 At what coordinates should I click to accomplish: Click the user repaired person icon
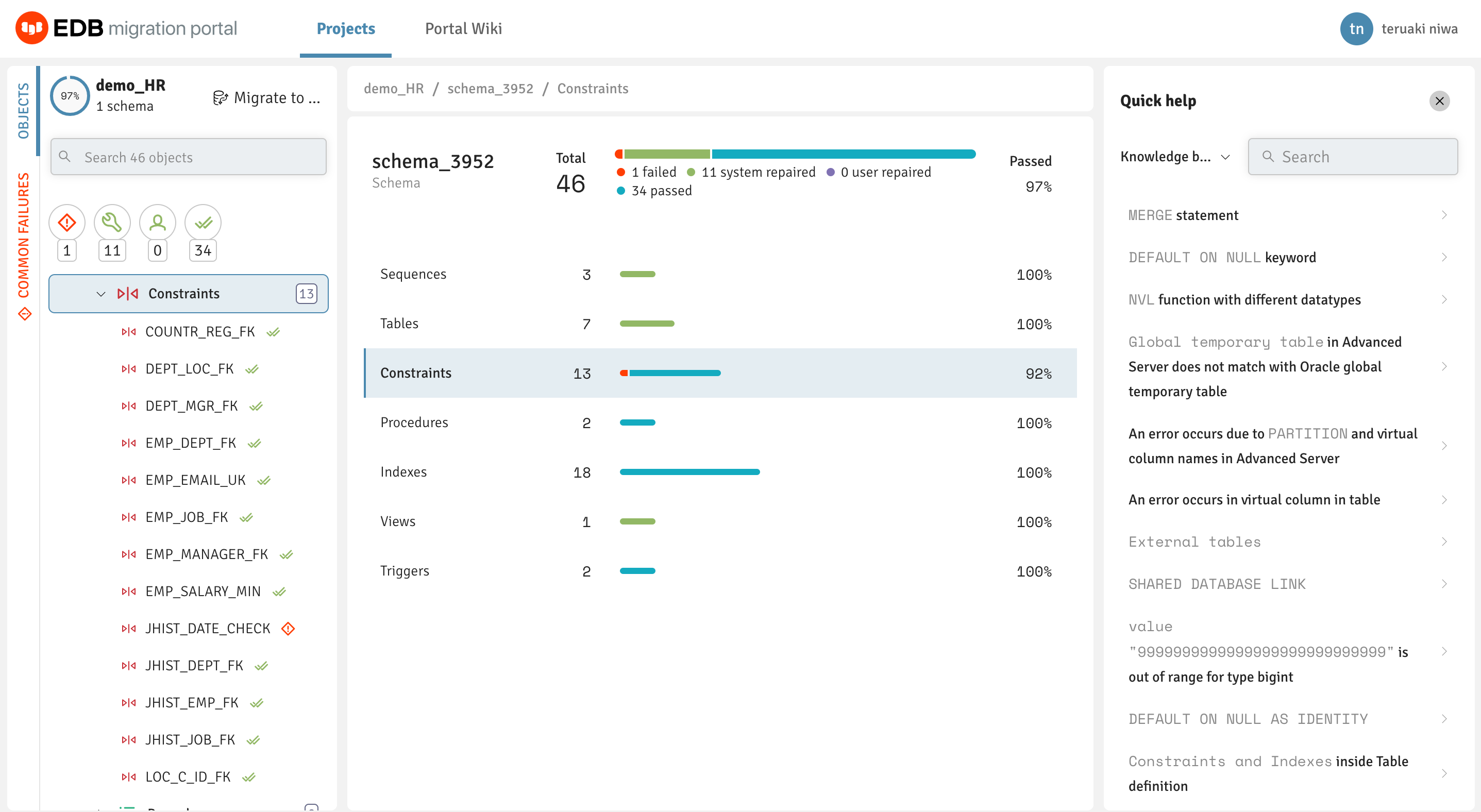[157, 223]
